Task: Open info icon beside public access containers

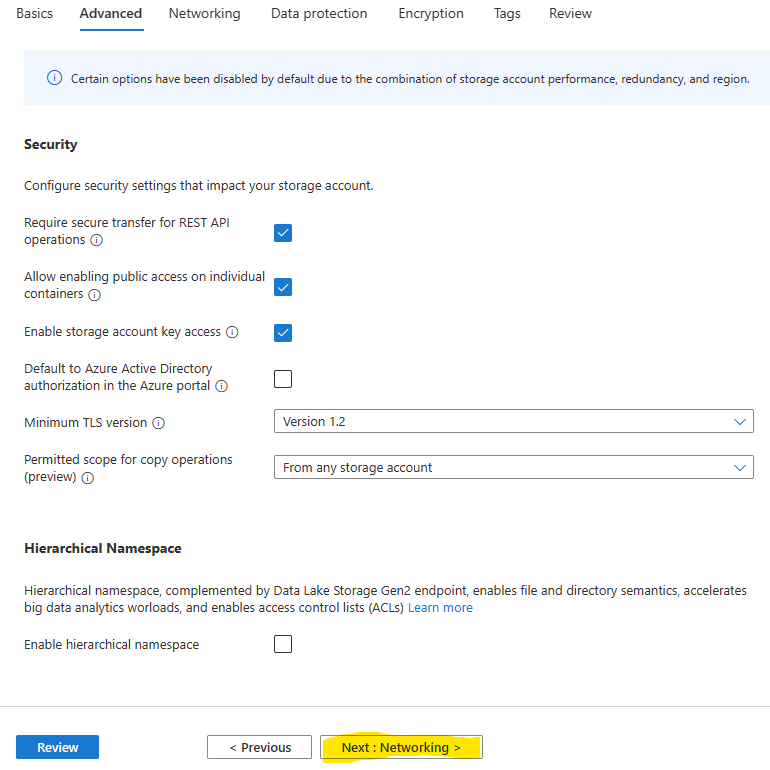Action: (94, 295)
